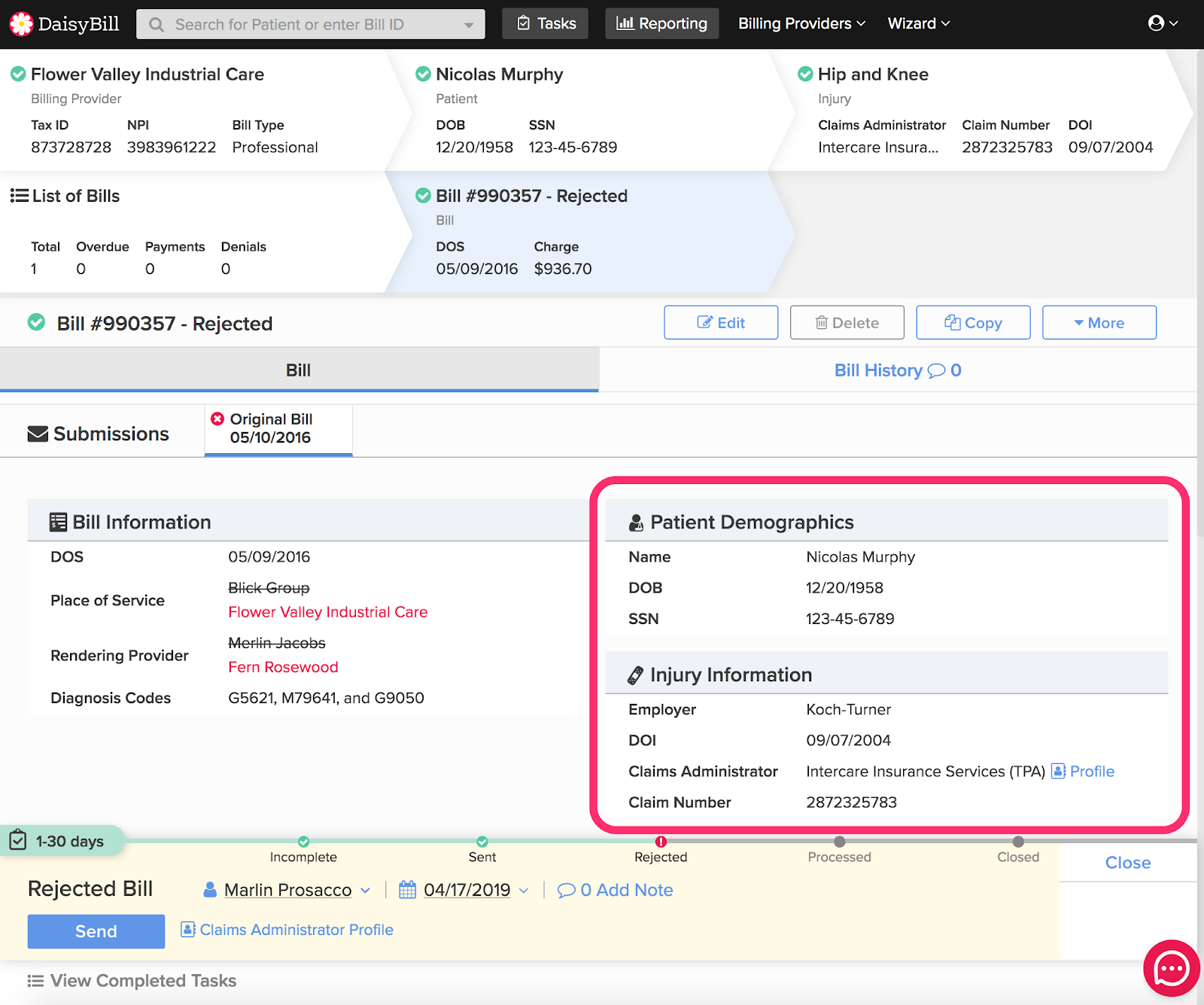
Task: Click the 1-30 days task age badge
Action: coord(62,841)
